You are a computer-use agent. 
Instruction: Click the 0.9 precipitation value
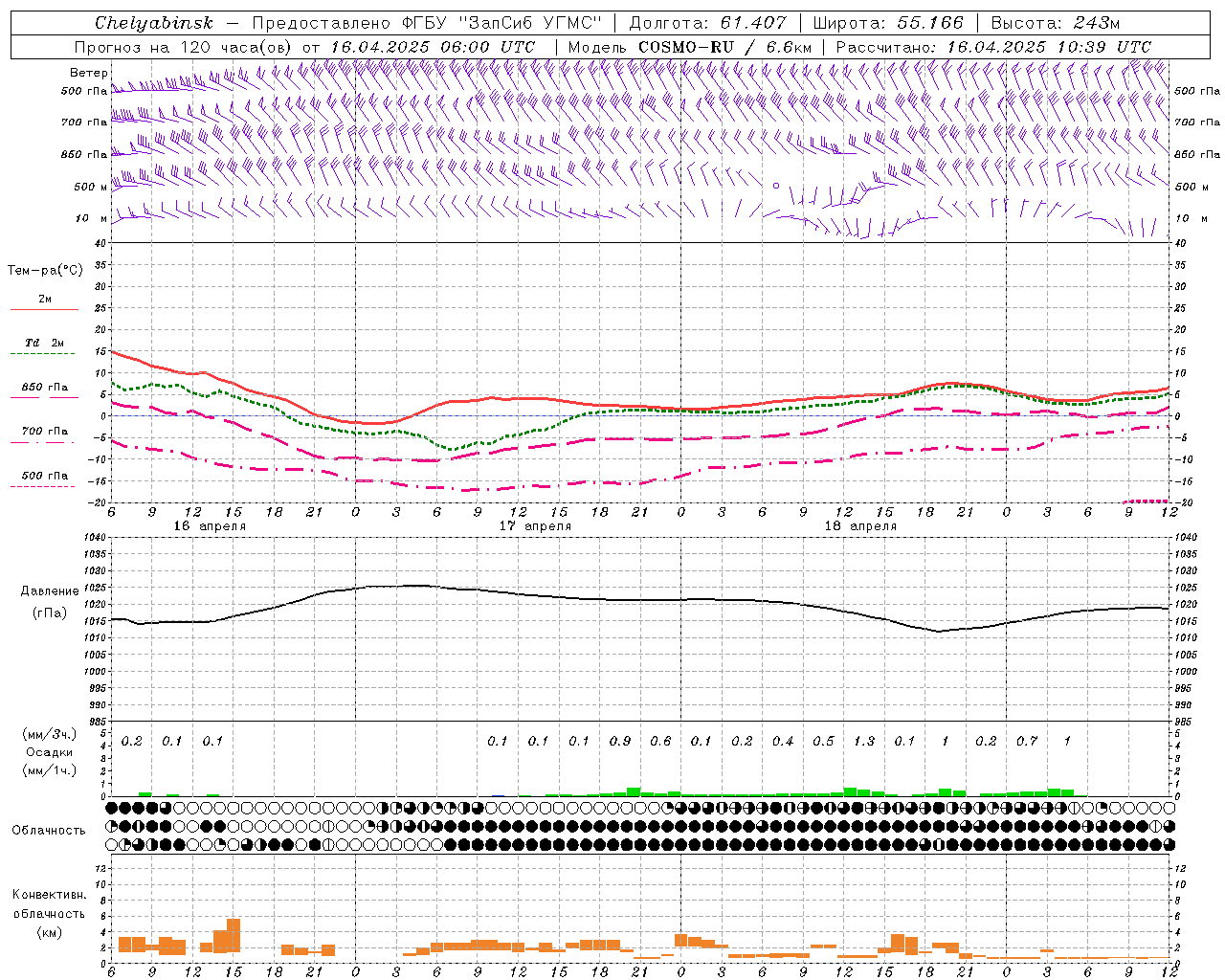pos(620,742)
